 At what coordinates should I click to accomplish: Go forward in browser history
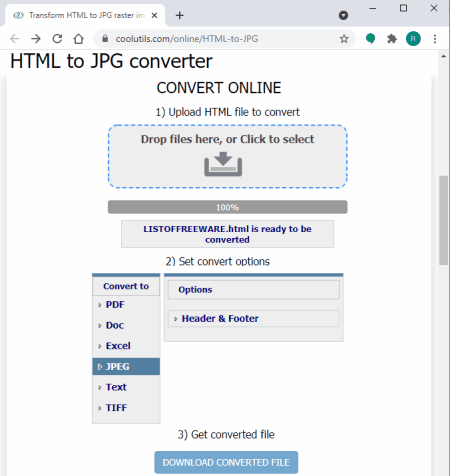[36, 39]
